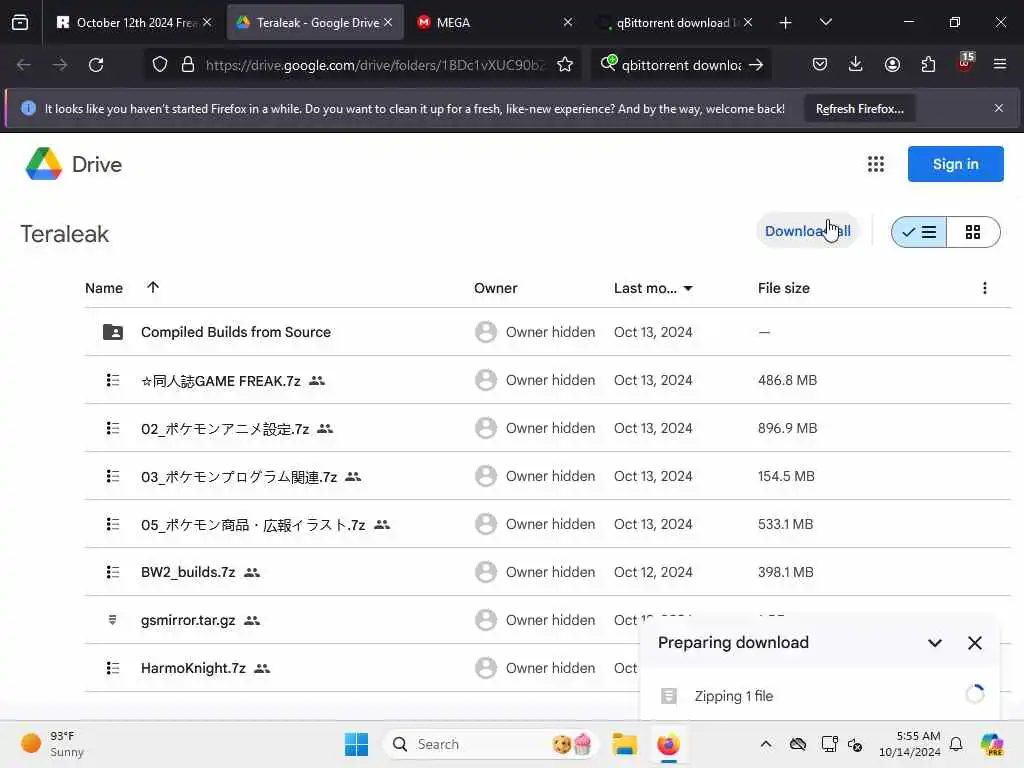This screenshot has height=768, width=1024.
Task: Open the three-dot column options menu
Action: coord(985,288)
